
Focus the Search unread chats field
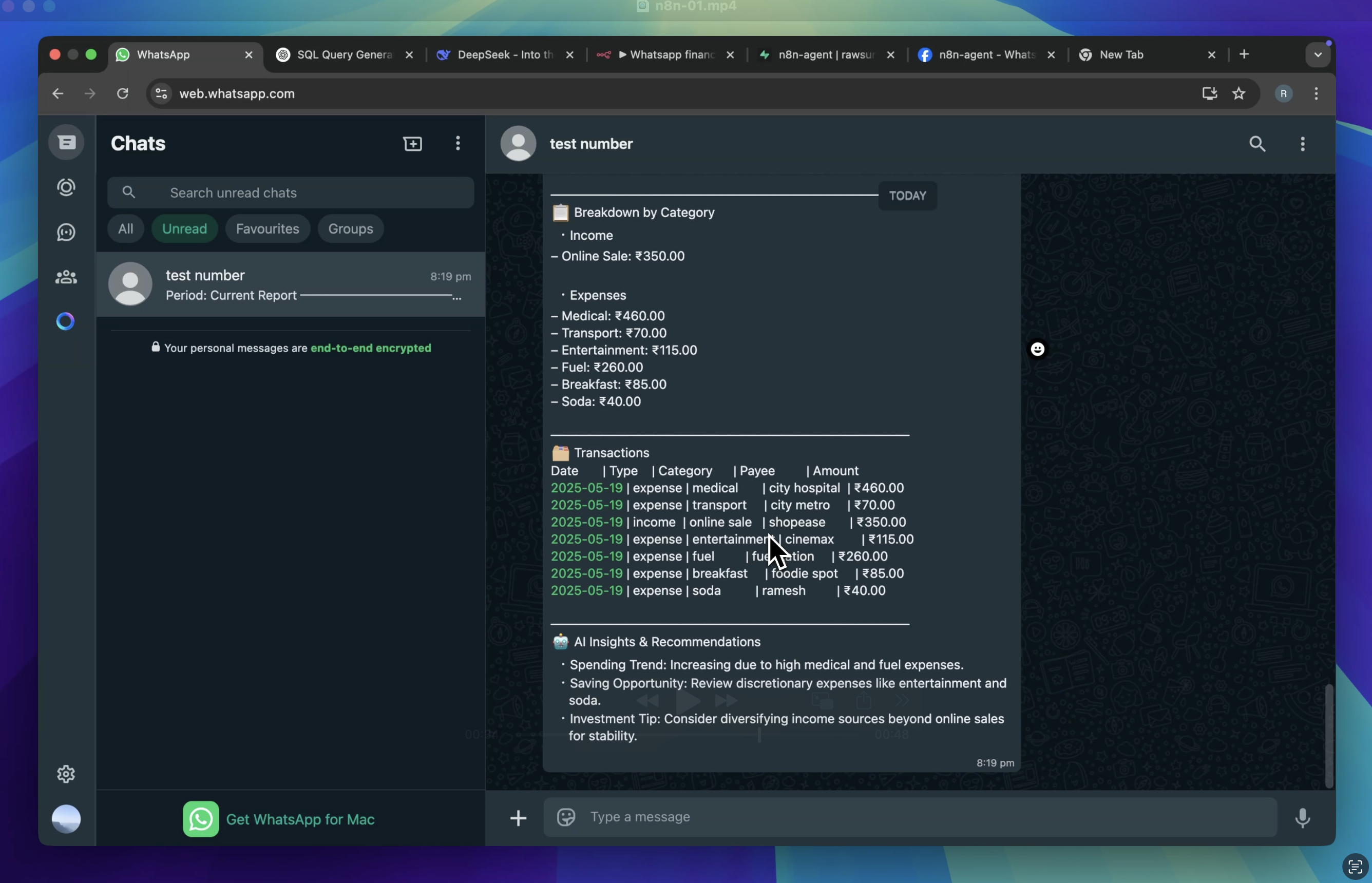[291, 193]
